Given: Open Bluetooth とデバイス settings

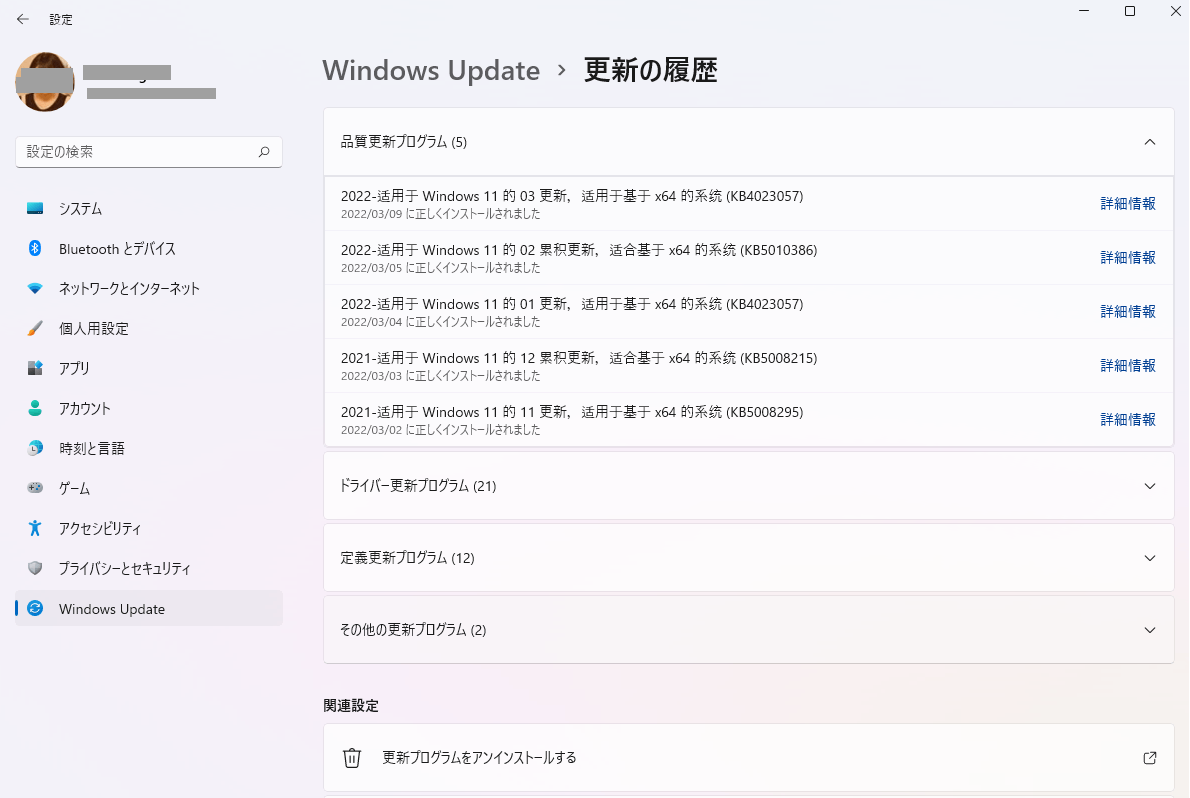Looking at the screenshot, I should (x=149, y=248).
